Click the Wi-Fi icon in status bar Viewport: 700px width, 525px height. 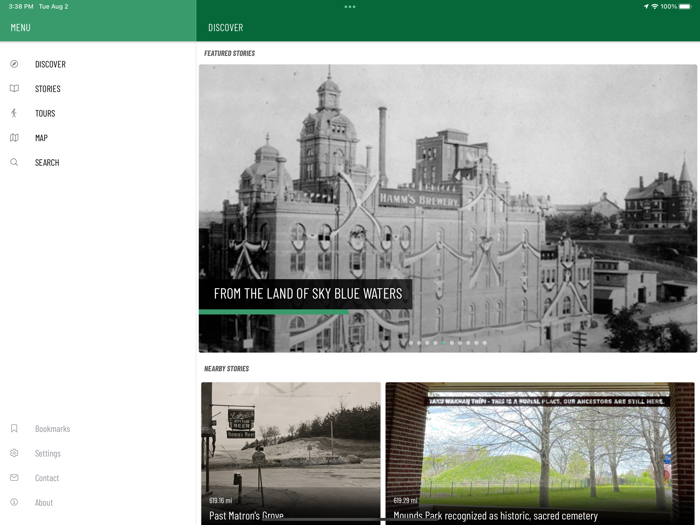point(654,7)
